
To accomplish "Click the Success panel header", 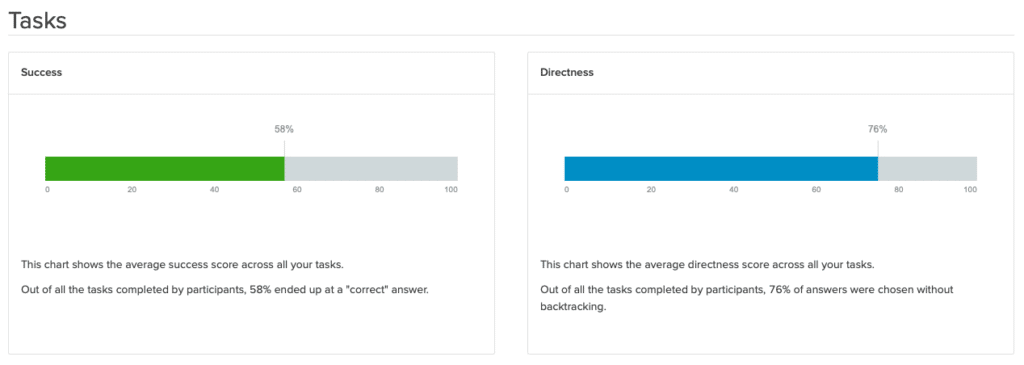I will [251, 73].
